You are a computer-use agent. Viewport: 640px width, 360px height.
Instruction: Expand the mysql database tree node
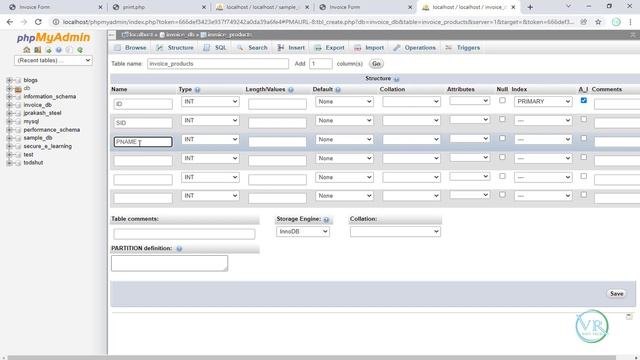pyautogui.click(x=9, y=122)
